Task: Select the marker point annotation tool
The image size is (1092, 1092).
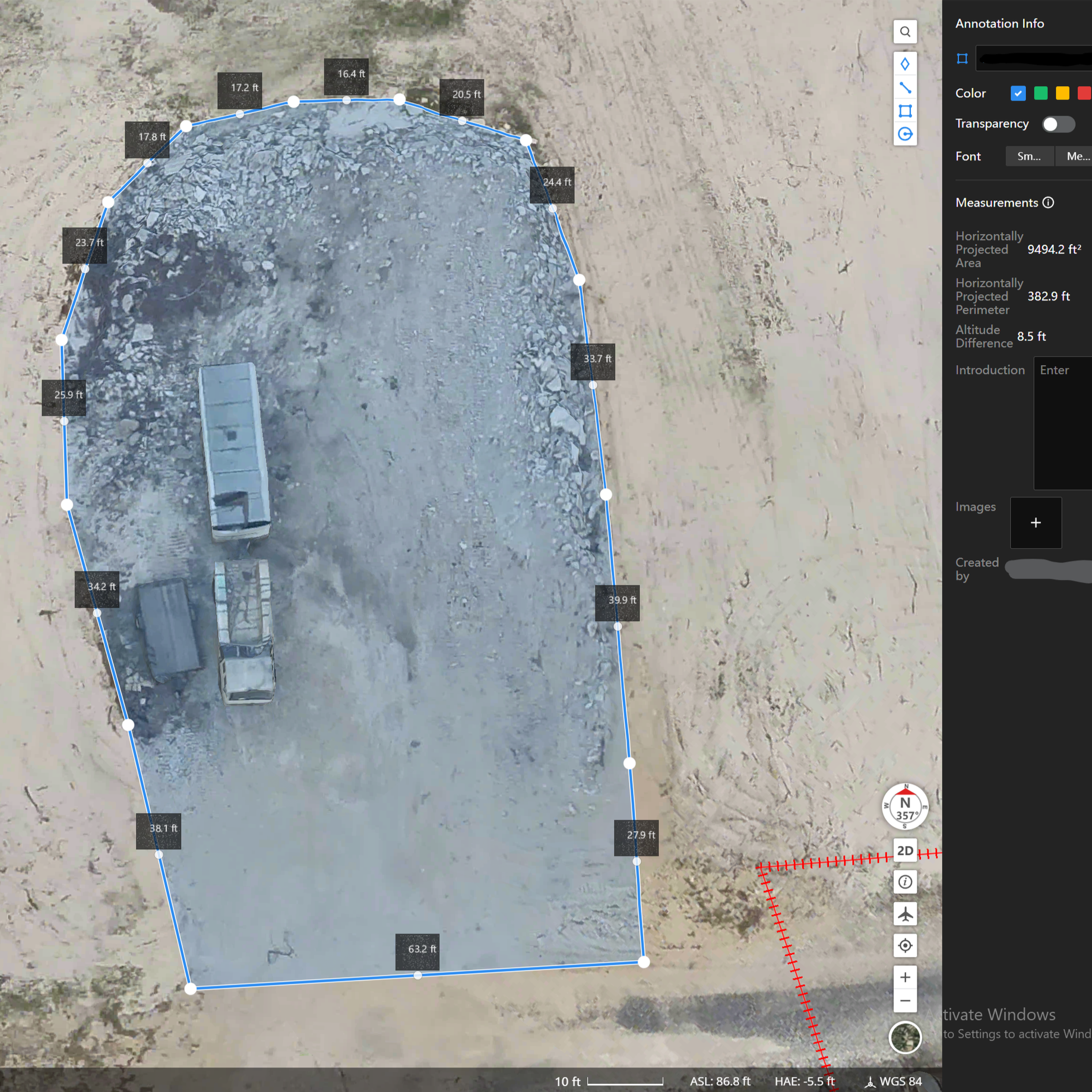Action: point(906,64)
